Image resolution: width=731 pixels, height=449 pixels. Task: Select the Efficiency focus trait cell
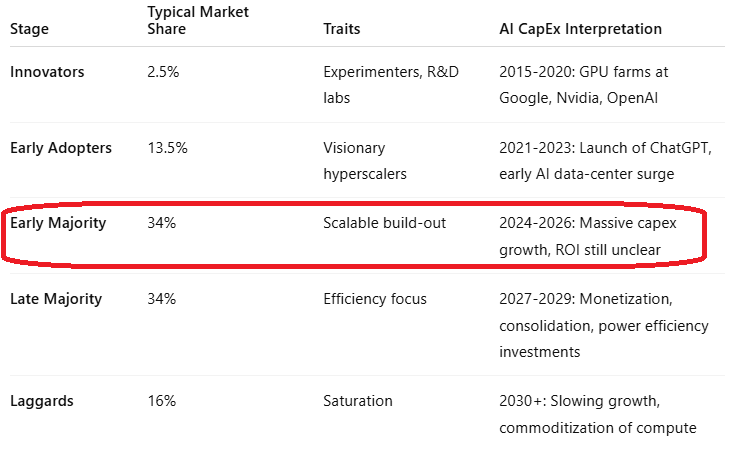tap(375, 299)
